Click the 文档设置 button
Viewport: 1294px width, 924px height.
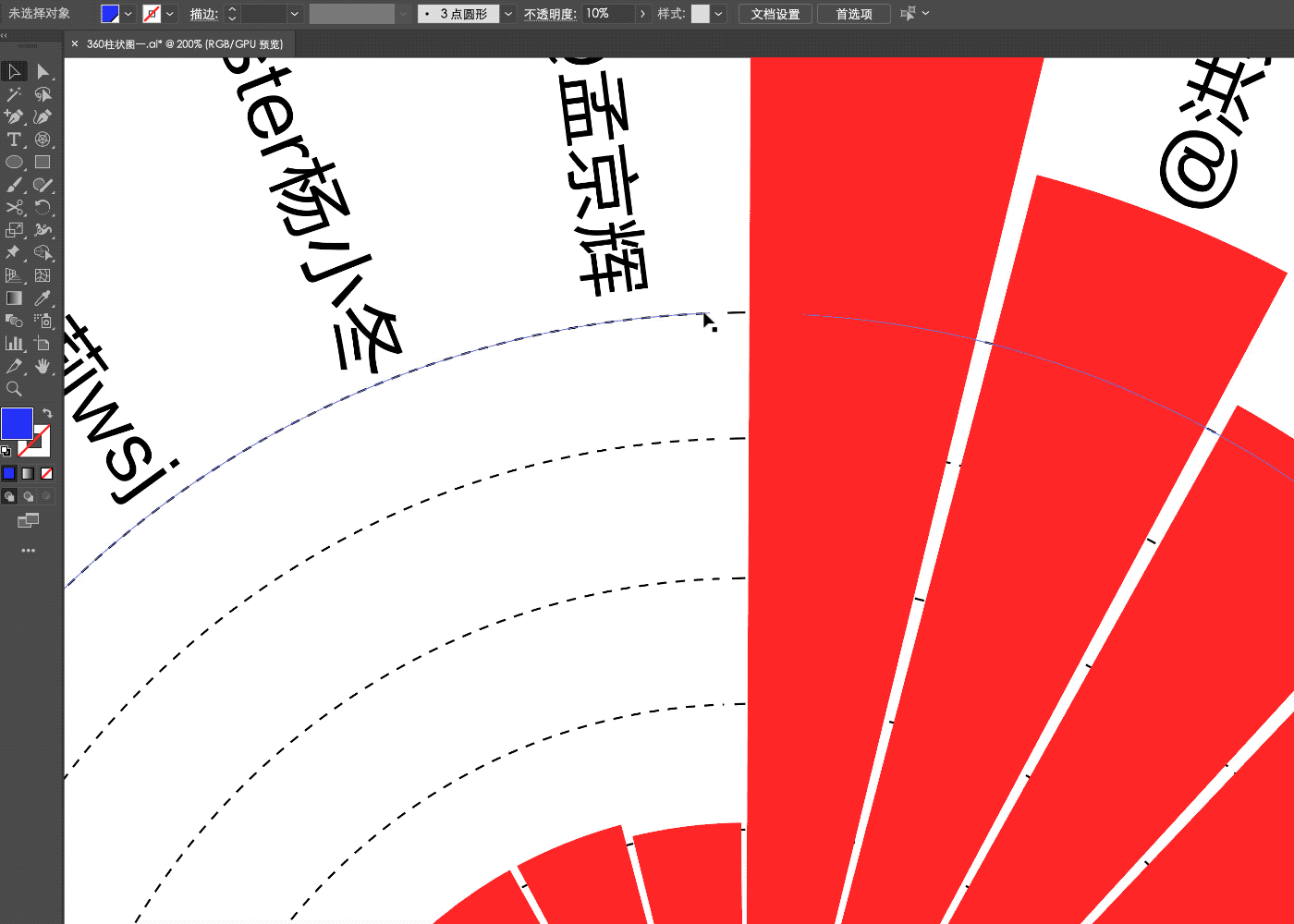(775, 14)
